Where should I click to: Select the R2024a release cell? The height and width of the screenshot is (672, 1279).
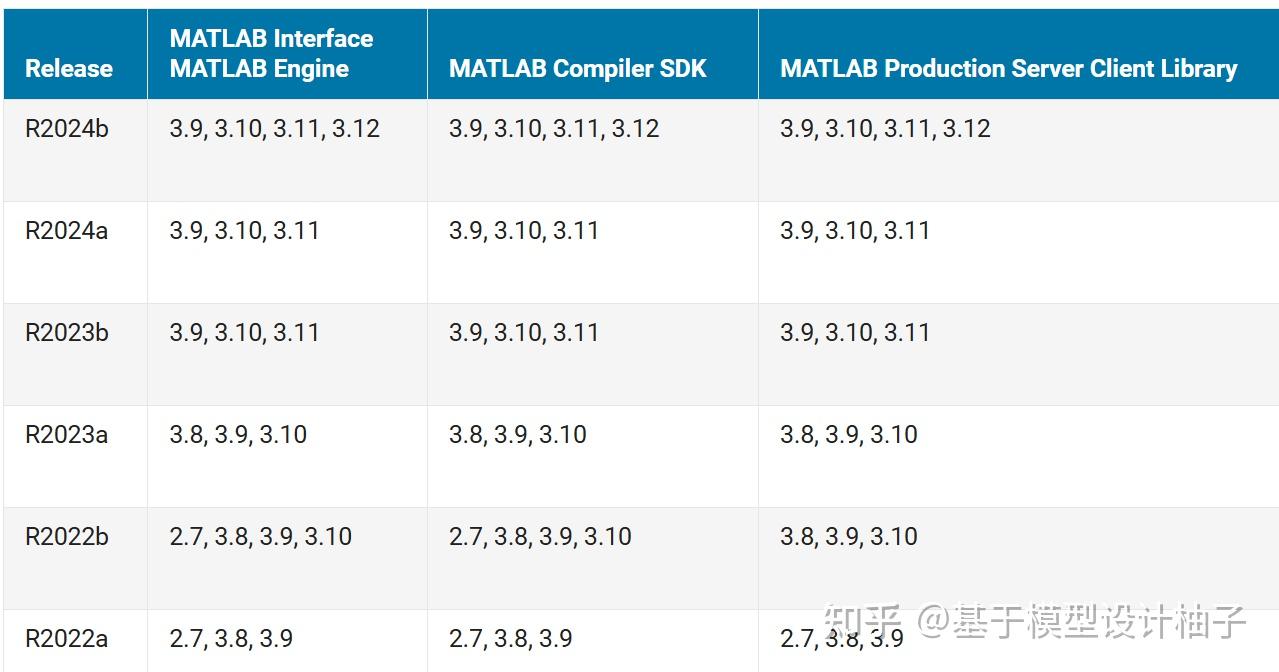coord(66,231)
